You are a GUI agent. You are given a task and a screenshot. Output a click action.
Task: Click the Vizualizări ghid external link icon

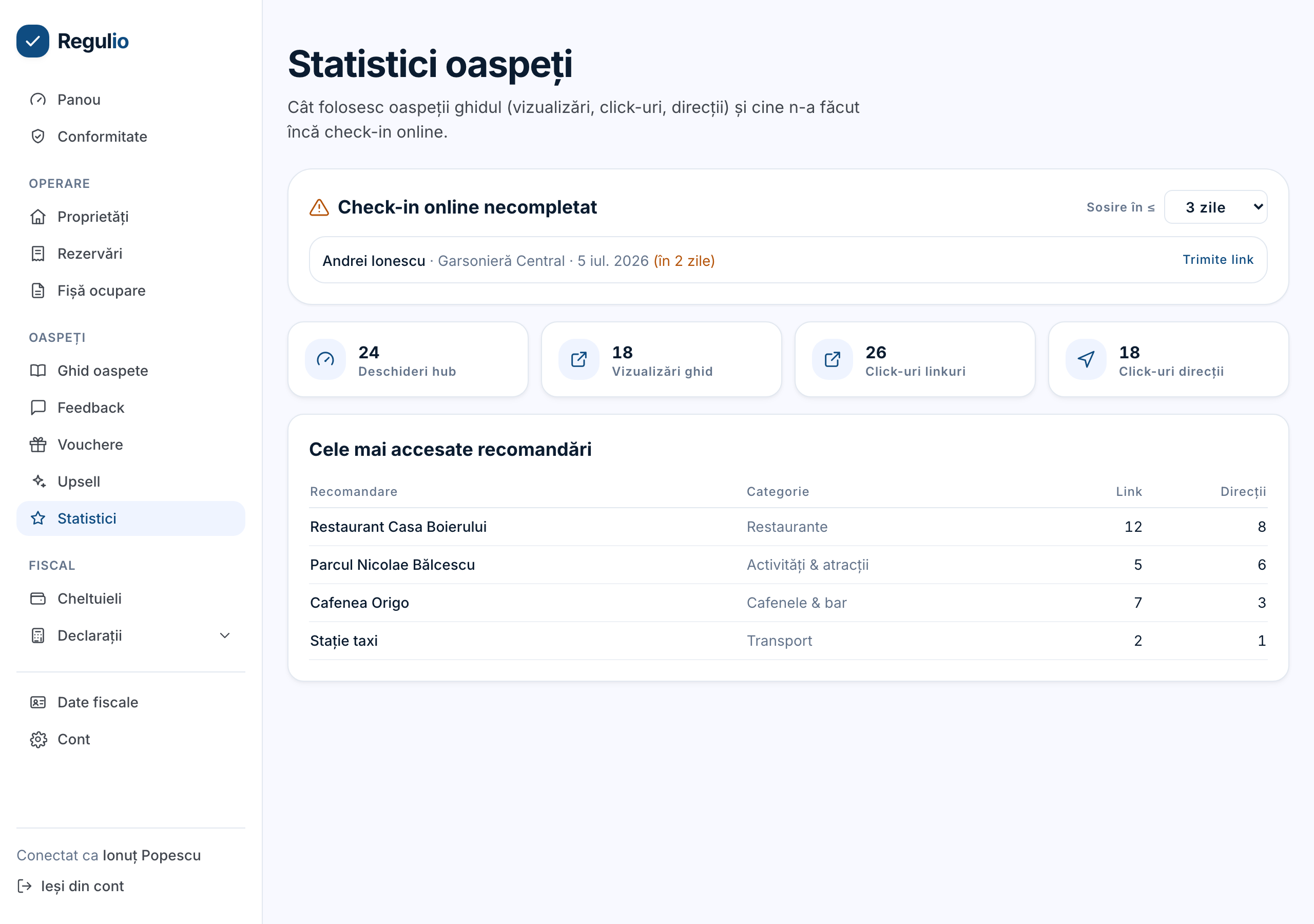pos(578,359)
